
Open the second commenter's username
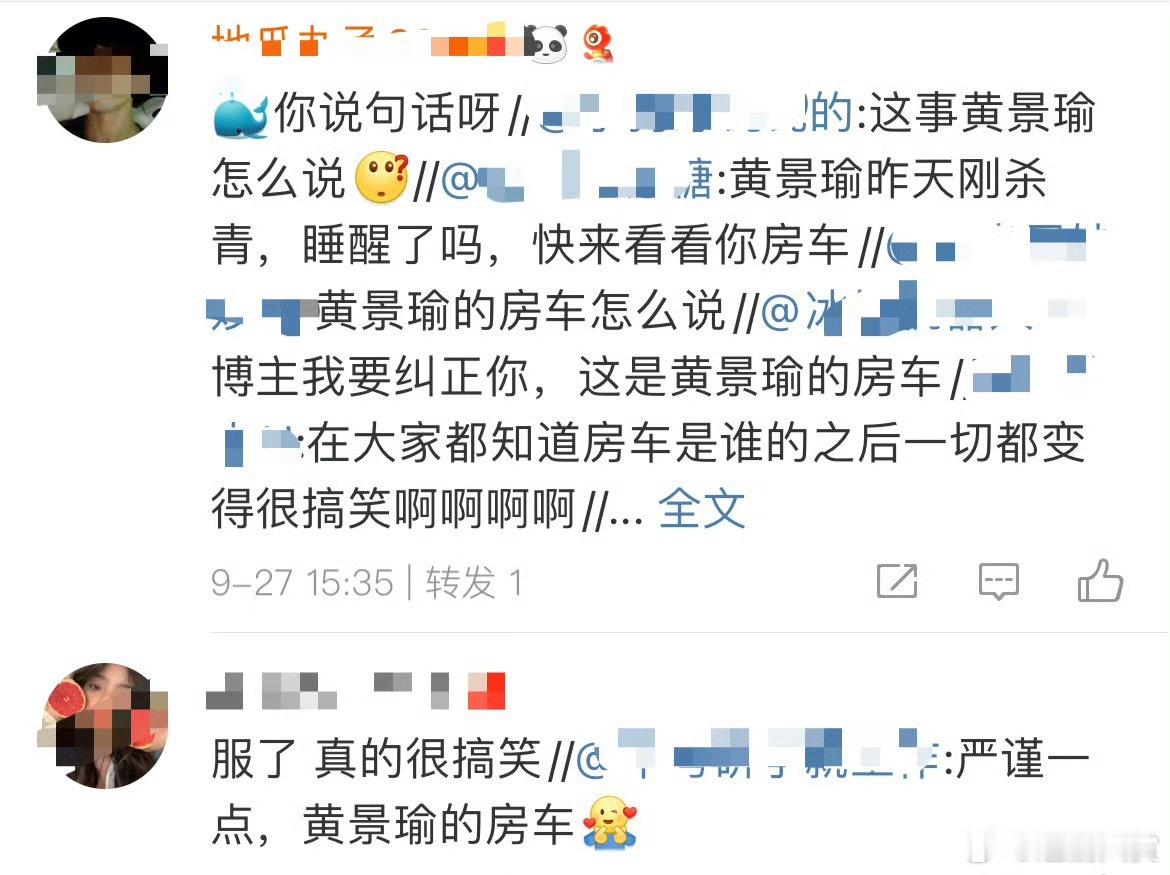coord(356,690)
